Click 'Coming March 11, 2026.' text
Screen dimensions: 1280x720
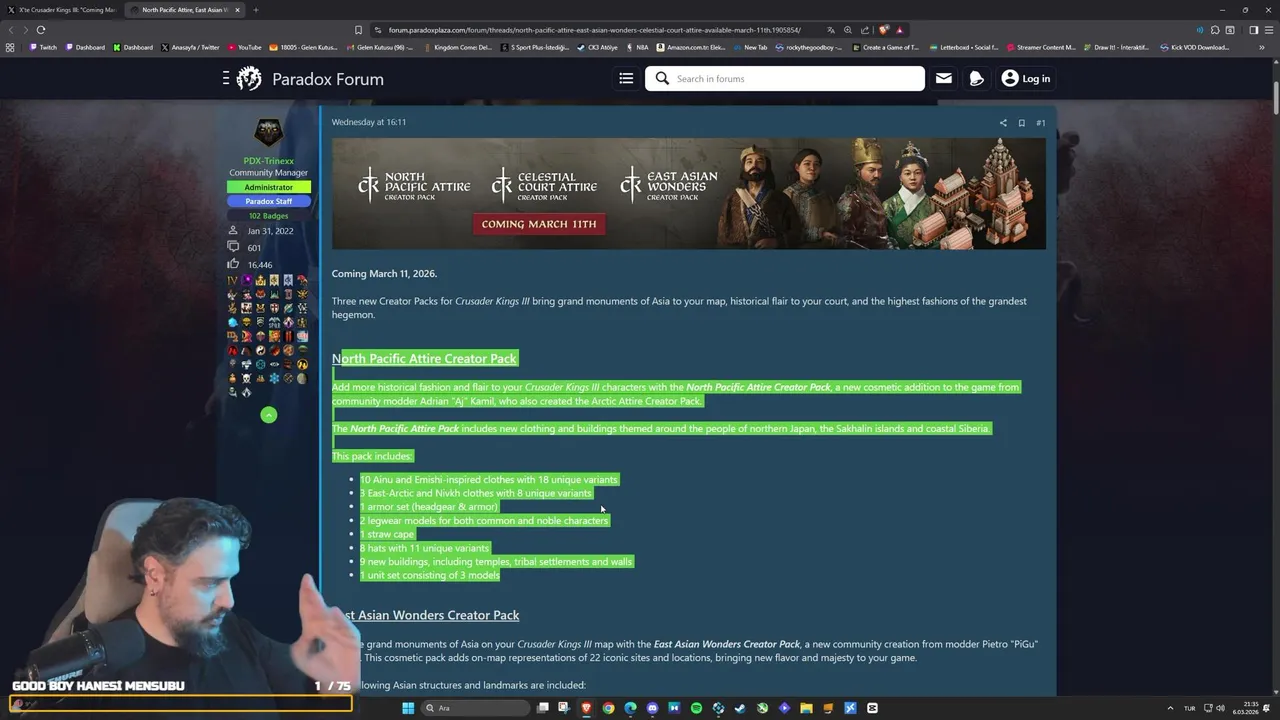(384, 273)
